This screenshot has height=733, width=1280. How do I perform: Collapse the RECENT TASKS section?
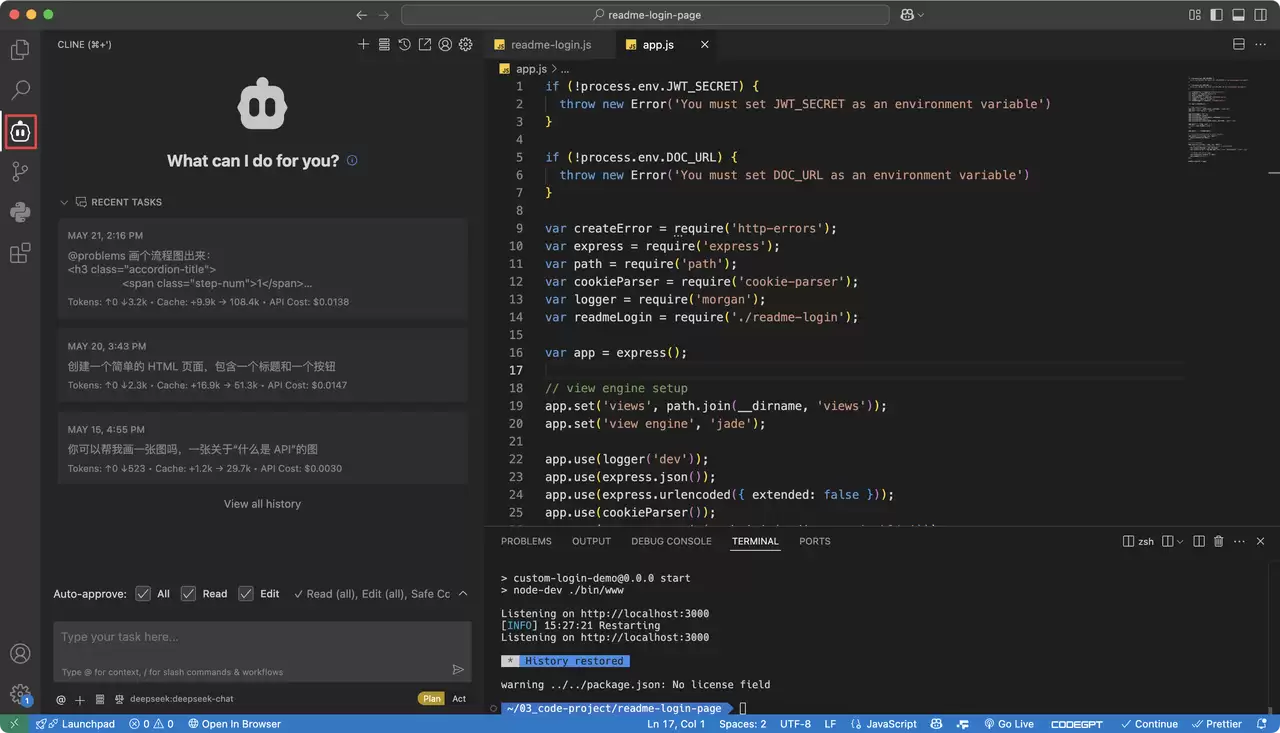(65, 202)
